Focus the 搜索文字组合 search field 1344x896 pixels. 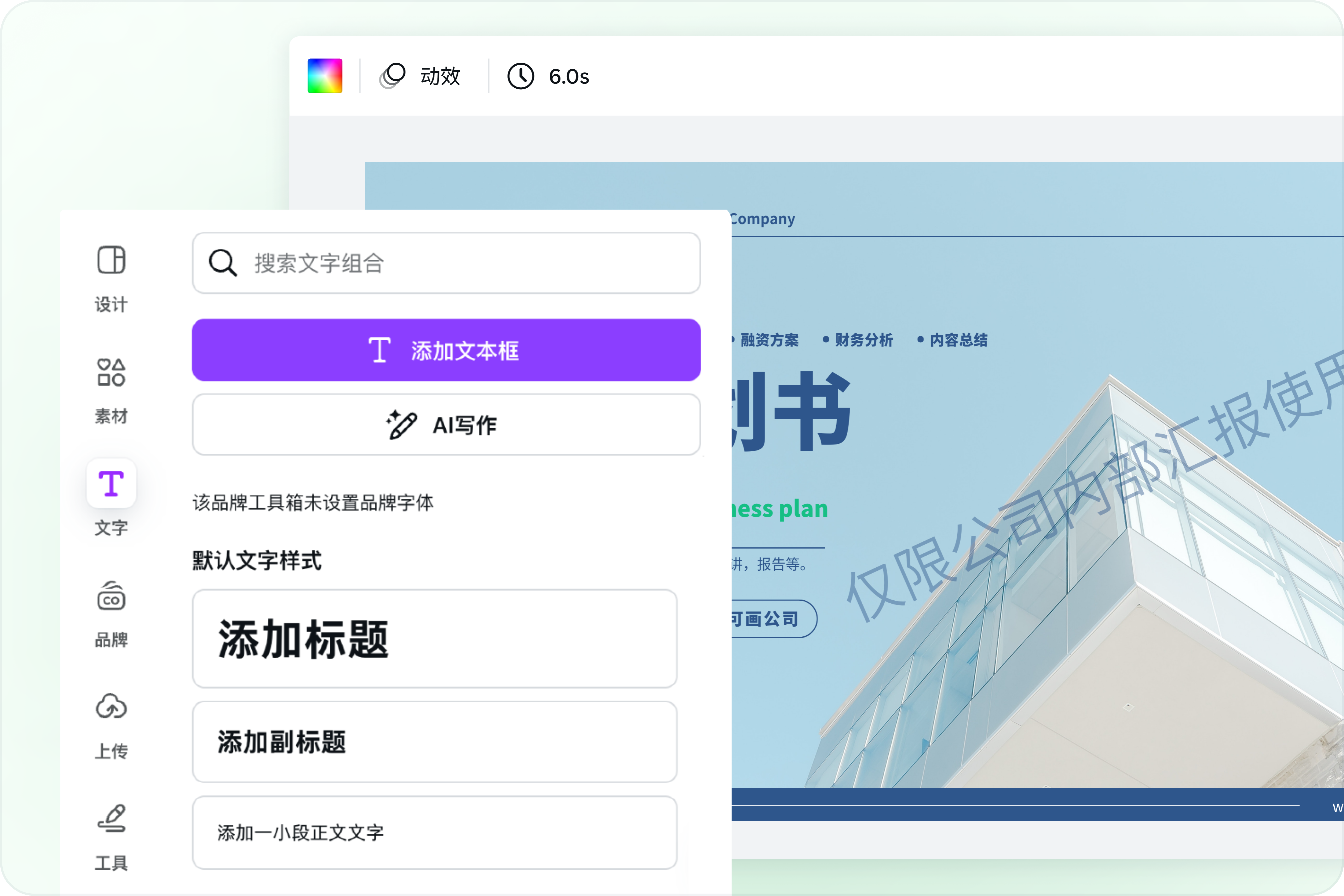click(446, 263)
